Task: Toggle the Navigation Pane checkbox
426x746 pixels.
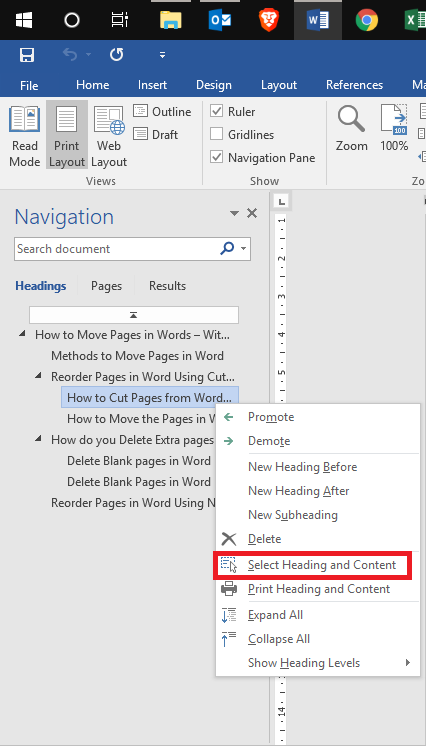Action: coord(217,157)
